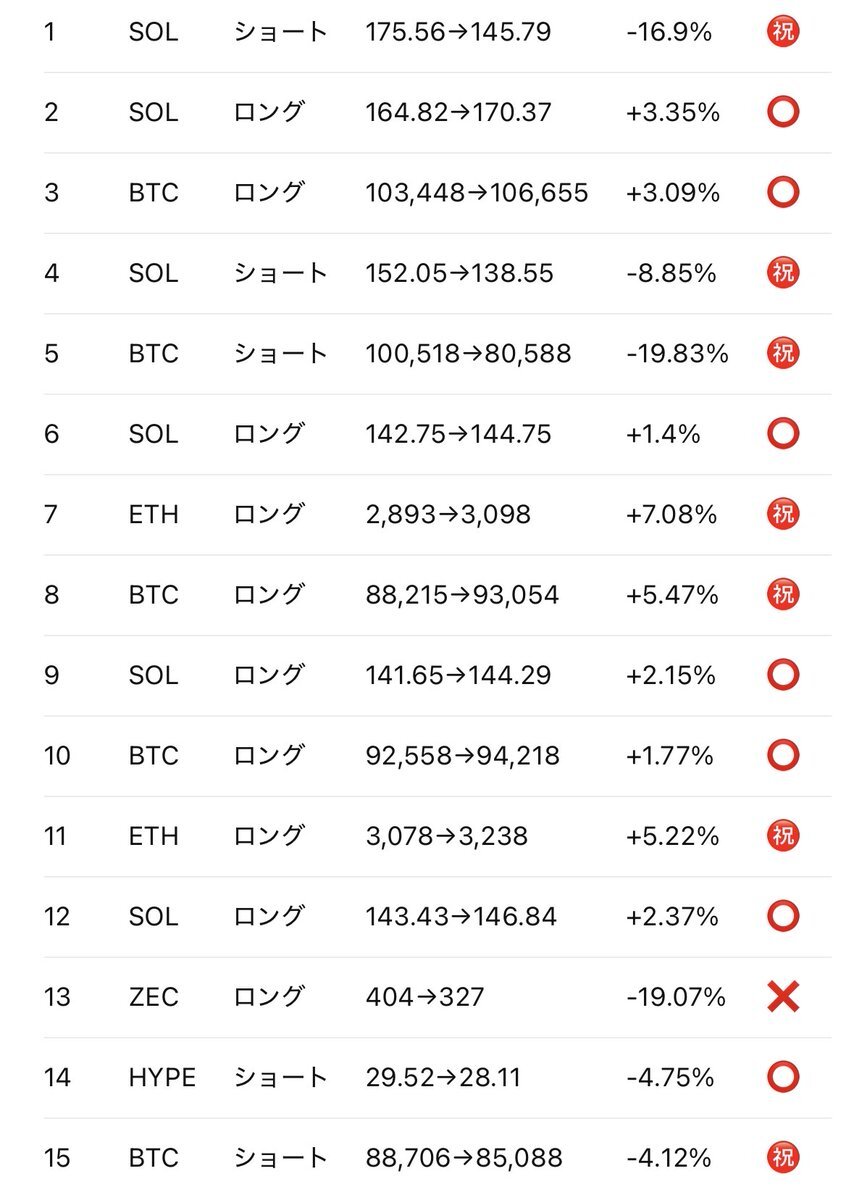Click the red circle icon in row 2
Image resolution: width=854 pixels, height=1200 pixels.
click(783, 112)
